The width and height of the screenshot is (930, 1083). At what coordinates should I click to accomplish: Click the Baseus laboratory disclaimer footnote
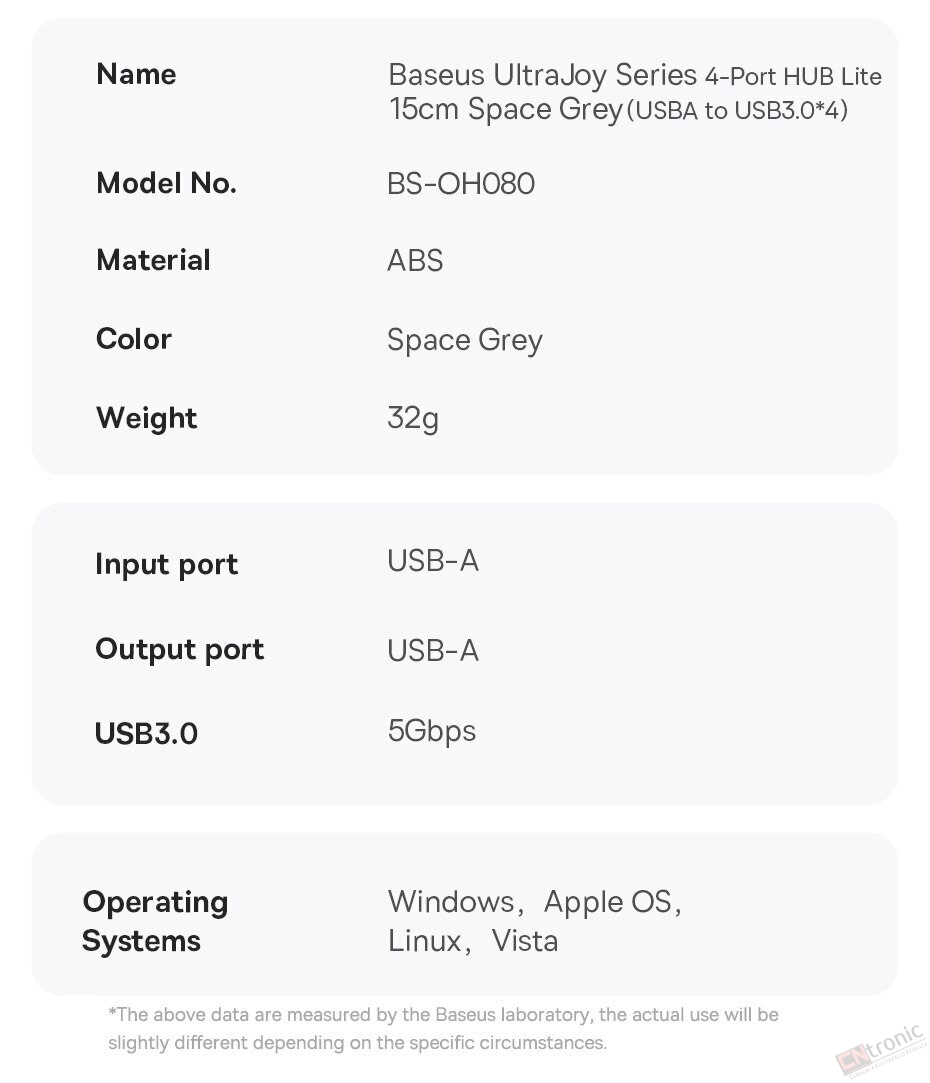click(x=443, y=1028)
